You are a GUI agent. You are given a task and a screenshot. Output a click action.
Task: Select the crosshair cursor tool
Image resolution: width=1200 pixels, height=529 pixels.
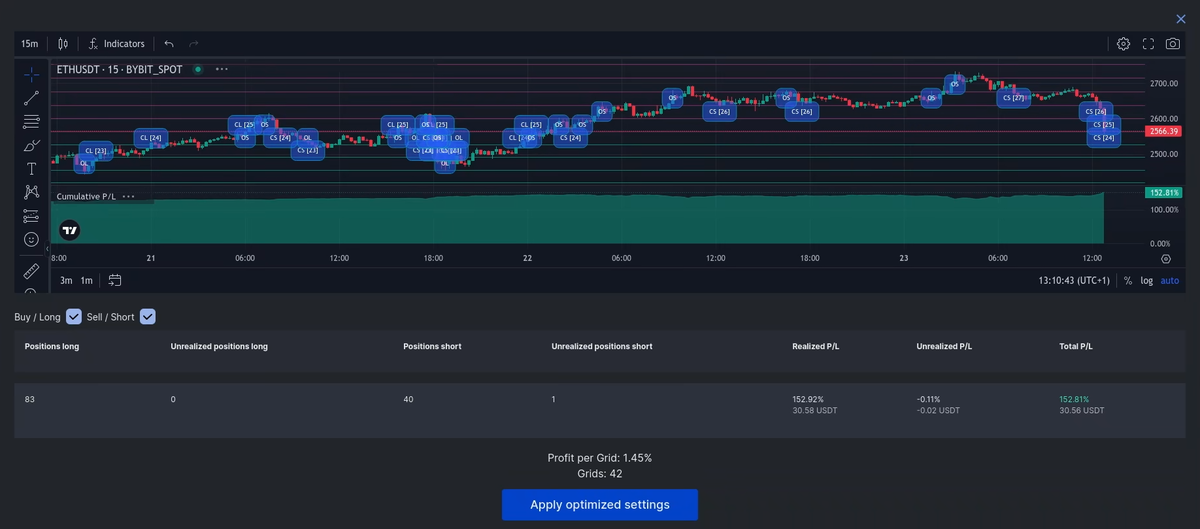click(x=31, y=74)
